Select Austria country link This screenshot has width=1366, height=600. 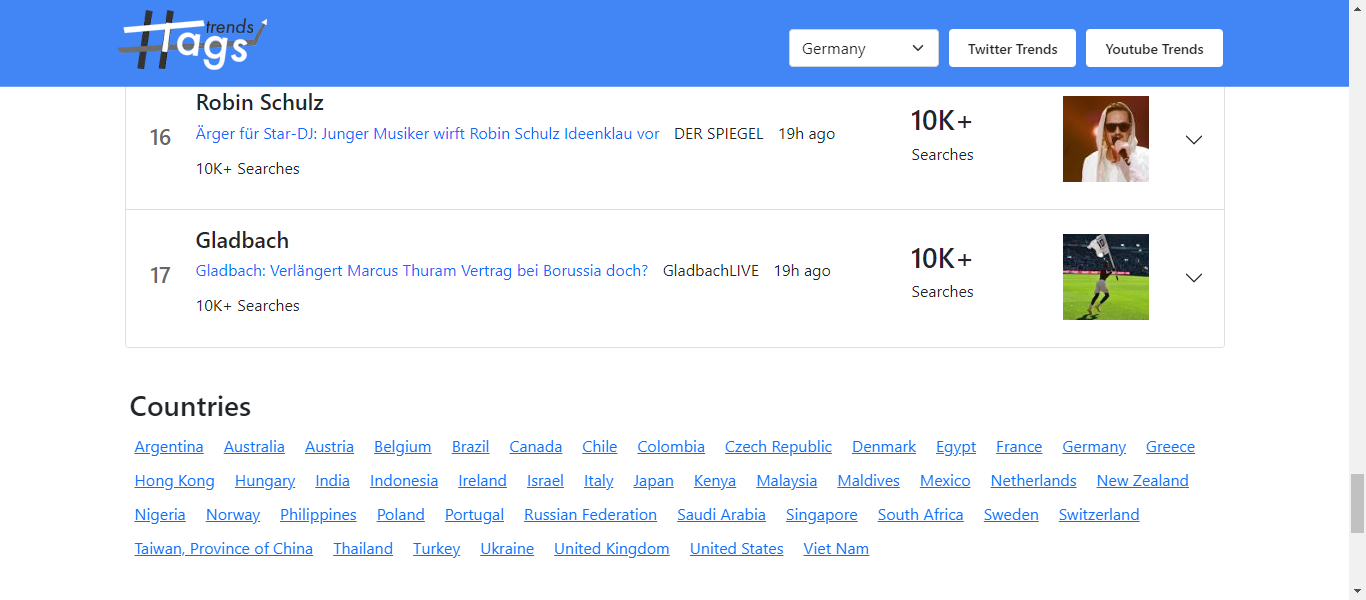click(329, 447)
